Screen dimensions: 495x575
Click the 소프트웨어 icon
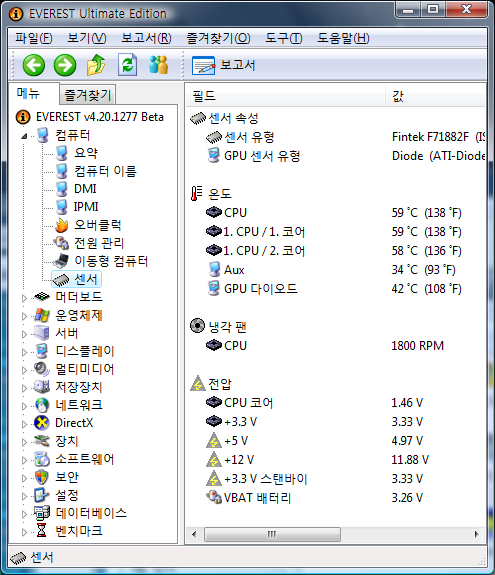(x=42, y=459)
